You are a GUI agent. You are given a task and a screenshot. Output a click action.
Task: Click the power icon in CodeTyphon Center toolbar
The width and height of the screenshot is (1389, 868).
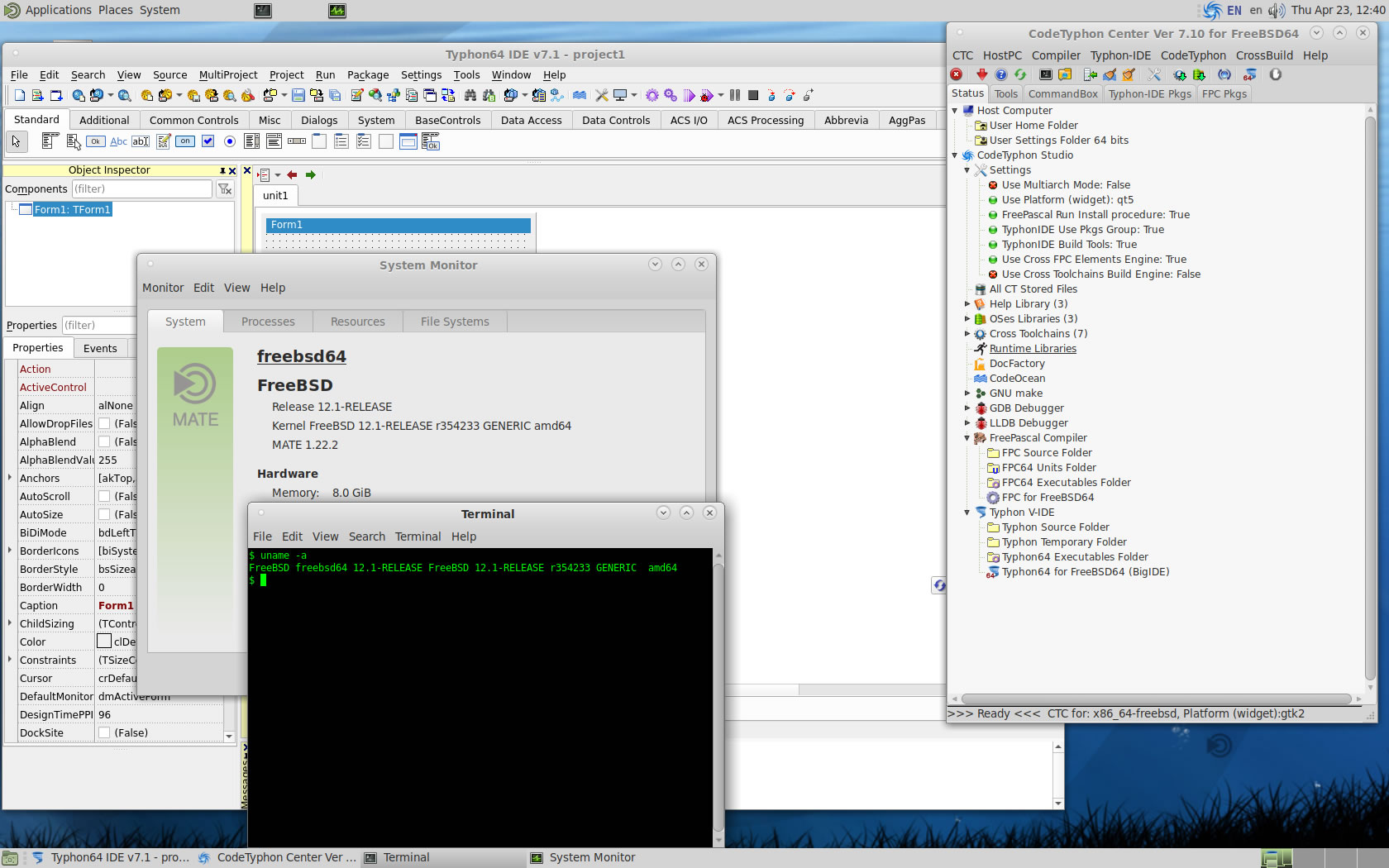coord(1276,74)
